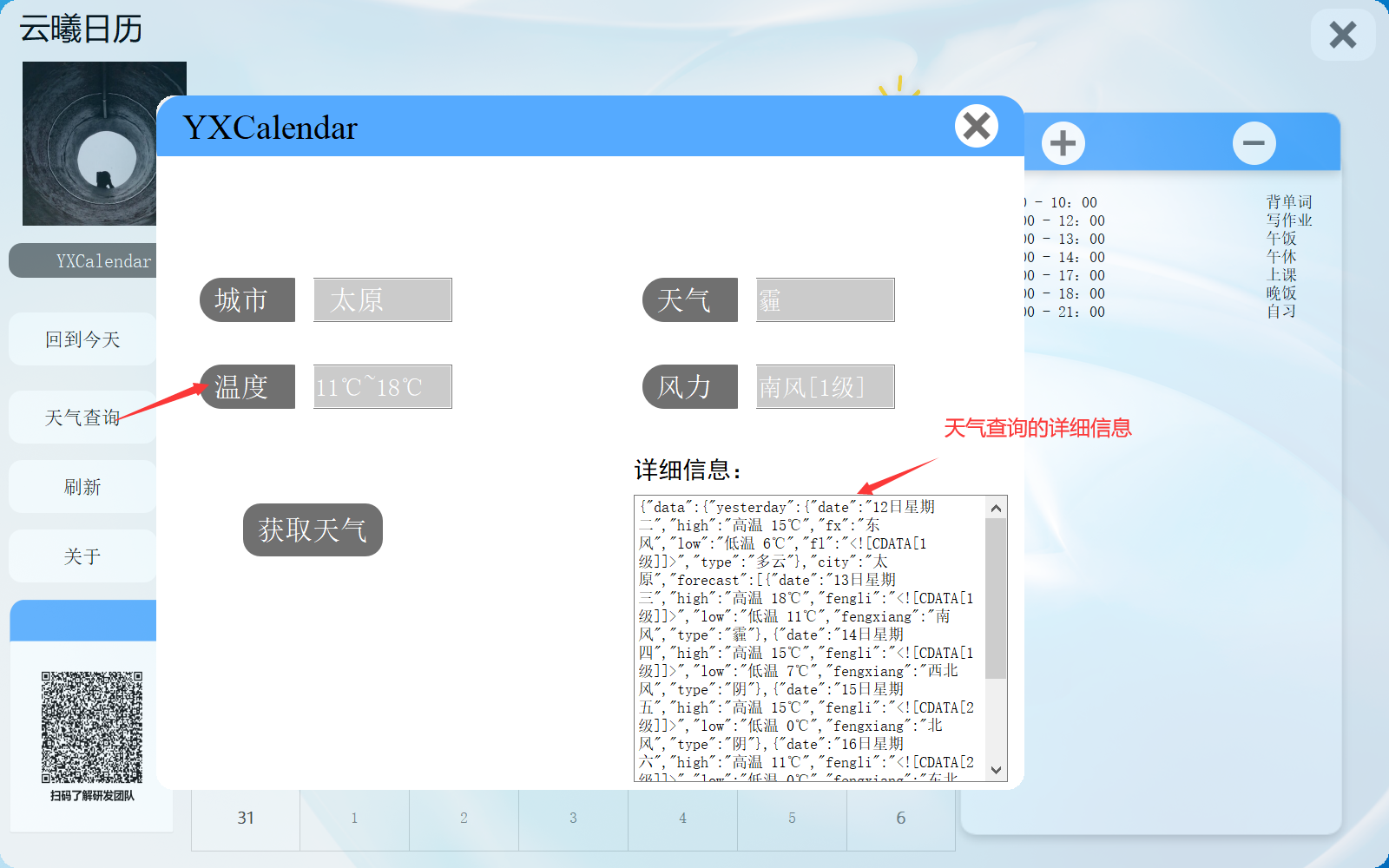Select 天气查询 in the sidebar
The image size is (1389, 868).
click(82, 417)
